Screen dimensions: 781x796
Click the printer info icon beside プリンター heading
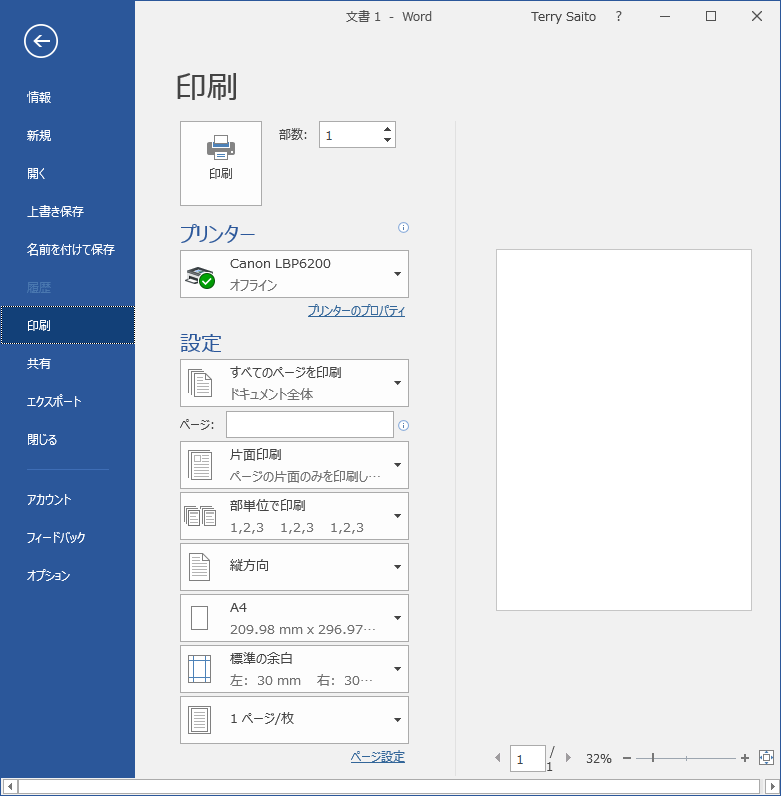(403, 227)
